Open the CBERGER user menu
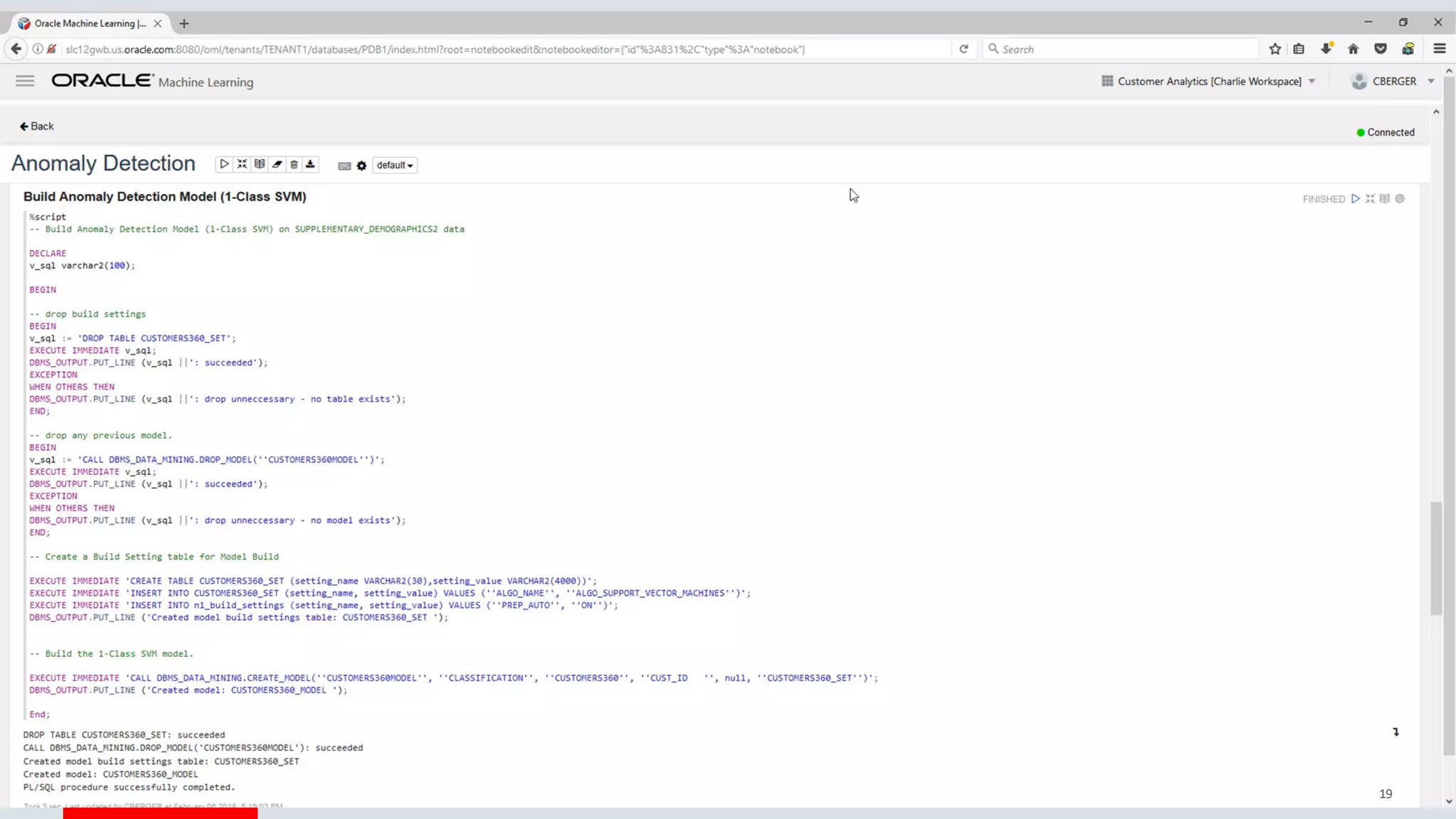Screen dimensions: 1456x819 coord(1392,81)
